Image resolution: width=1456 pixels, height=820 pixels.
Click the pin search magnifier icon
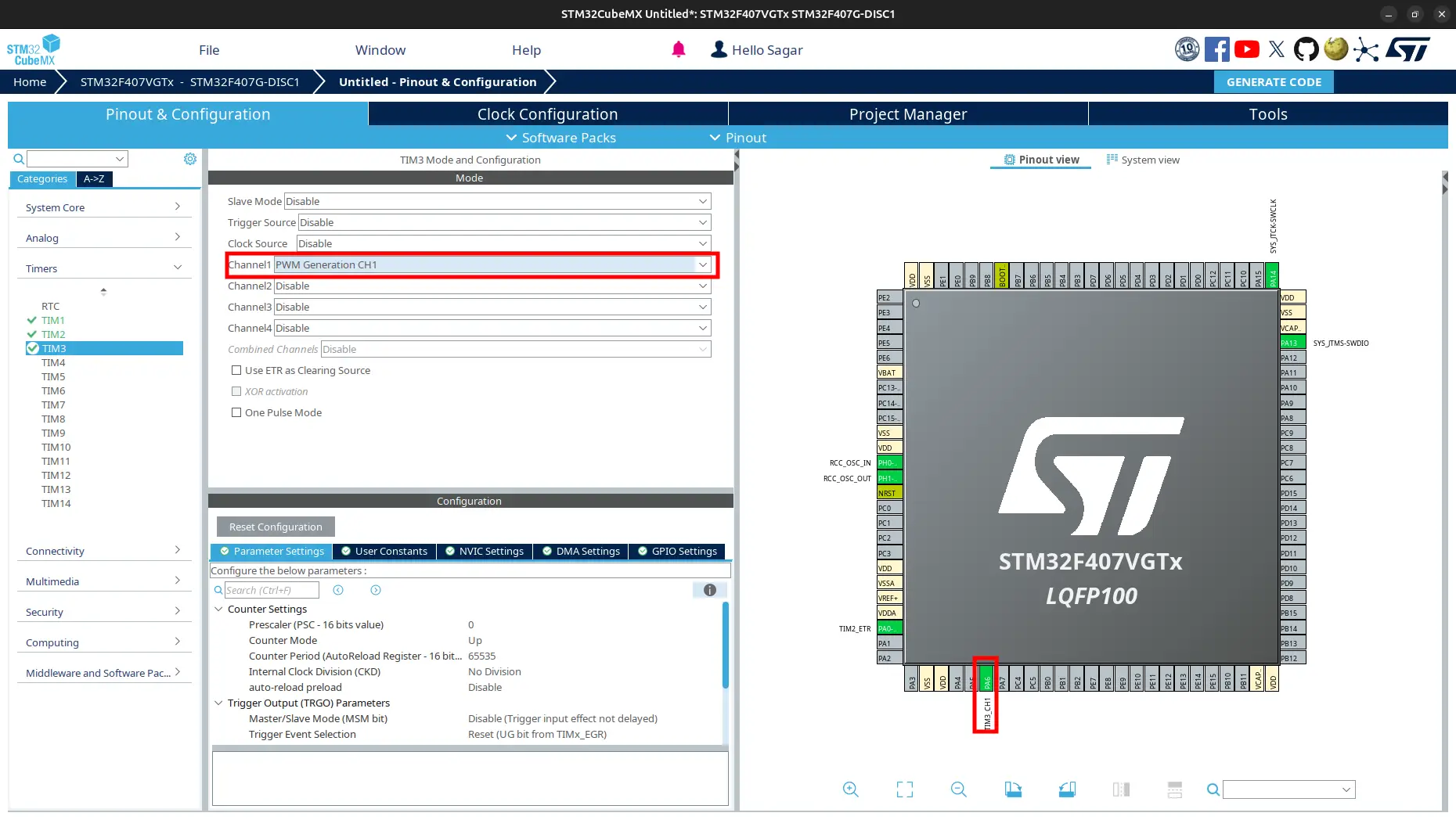(x=1213, y=789)
